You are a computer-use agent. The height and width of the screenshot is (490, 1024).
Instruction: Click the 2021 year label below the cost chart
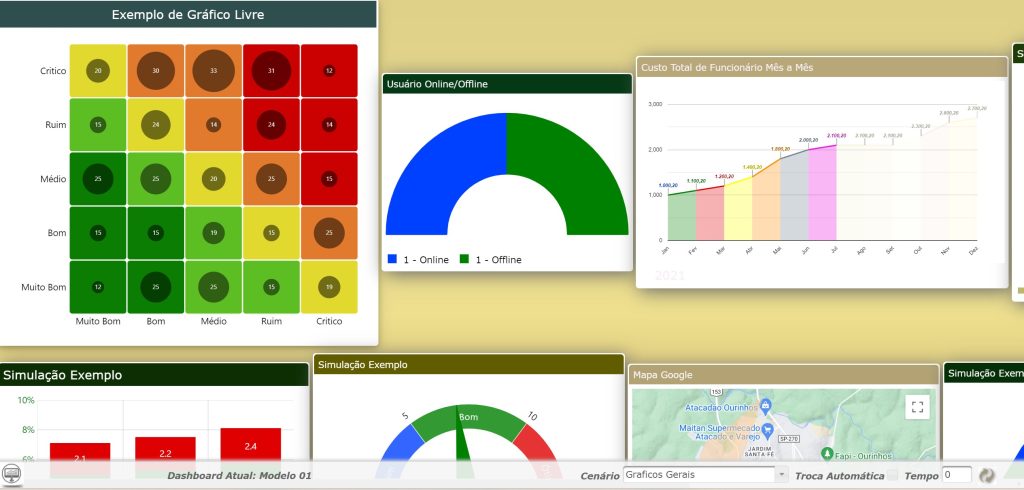coord(670,276)
